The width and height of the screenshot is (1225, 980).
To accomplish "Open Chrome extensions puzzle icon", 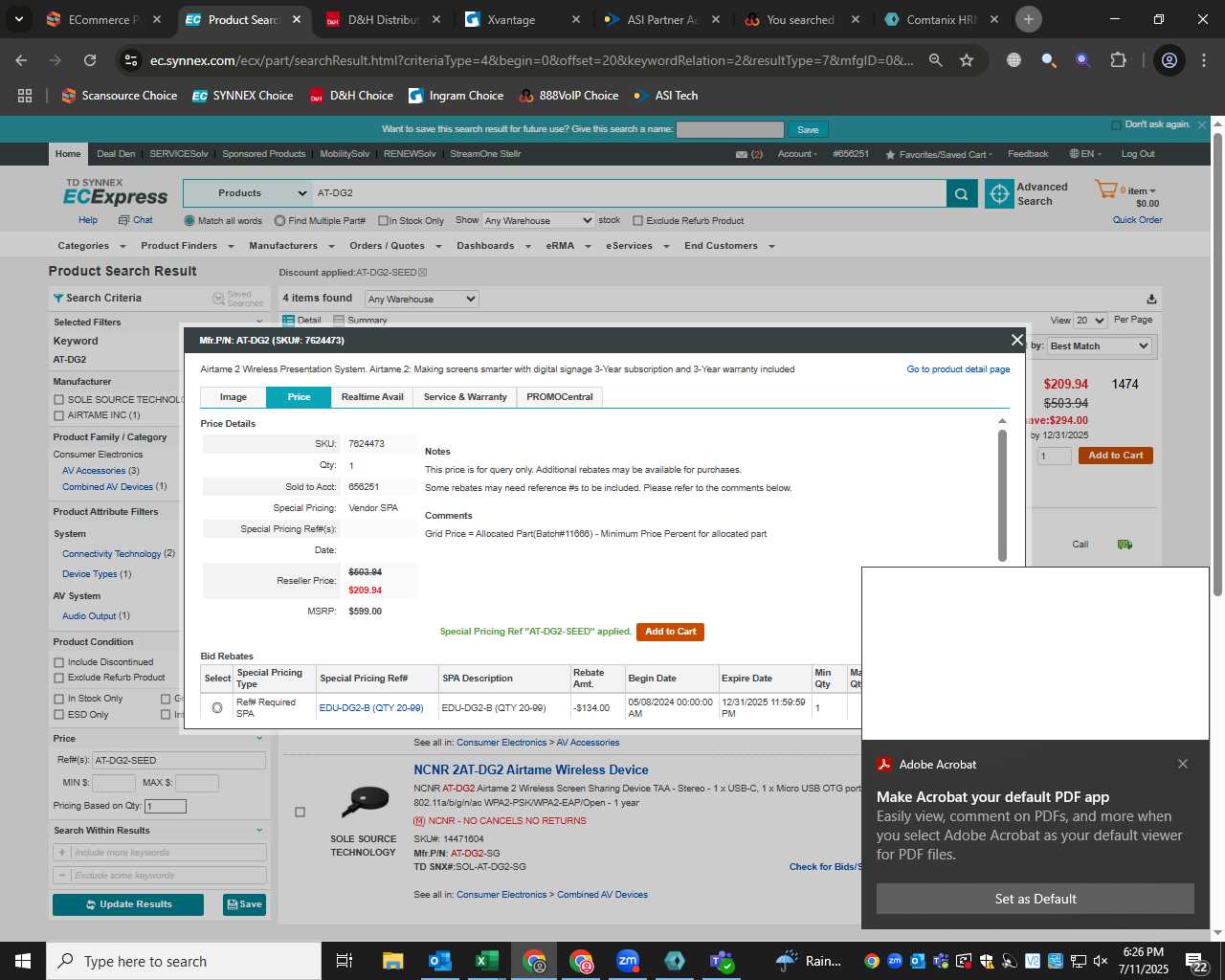I will tap(1118, 60).
